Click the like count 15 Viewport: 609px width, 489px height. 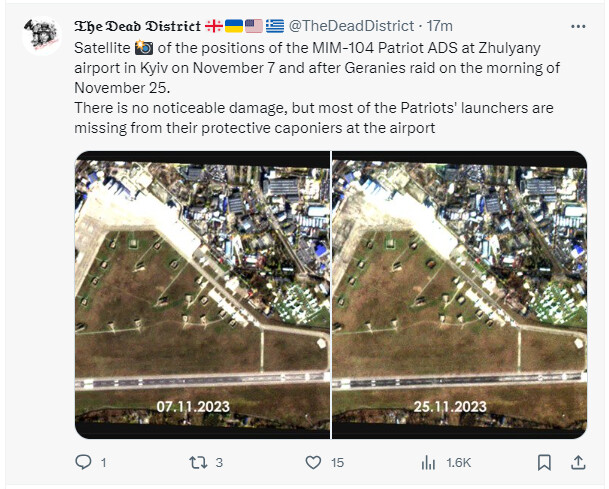(337, 463)
